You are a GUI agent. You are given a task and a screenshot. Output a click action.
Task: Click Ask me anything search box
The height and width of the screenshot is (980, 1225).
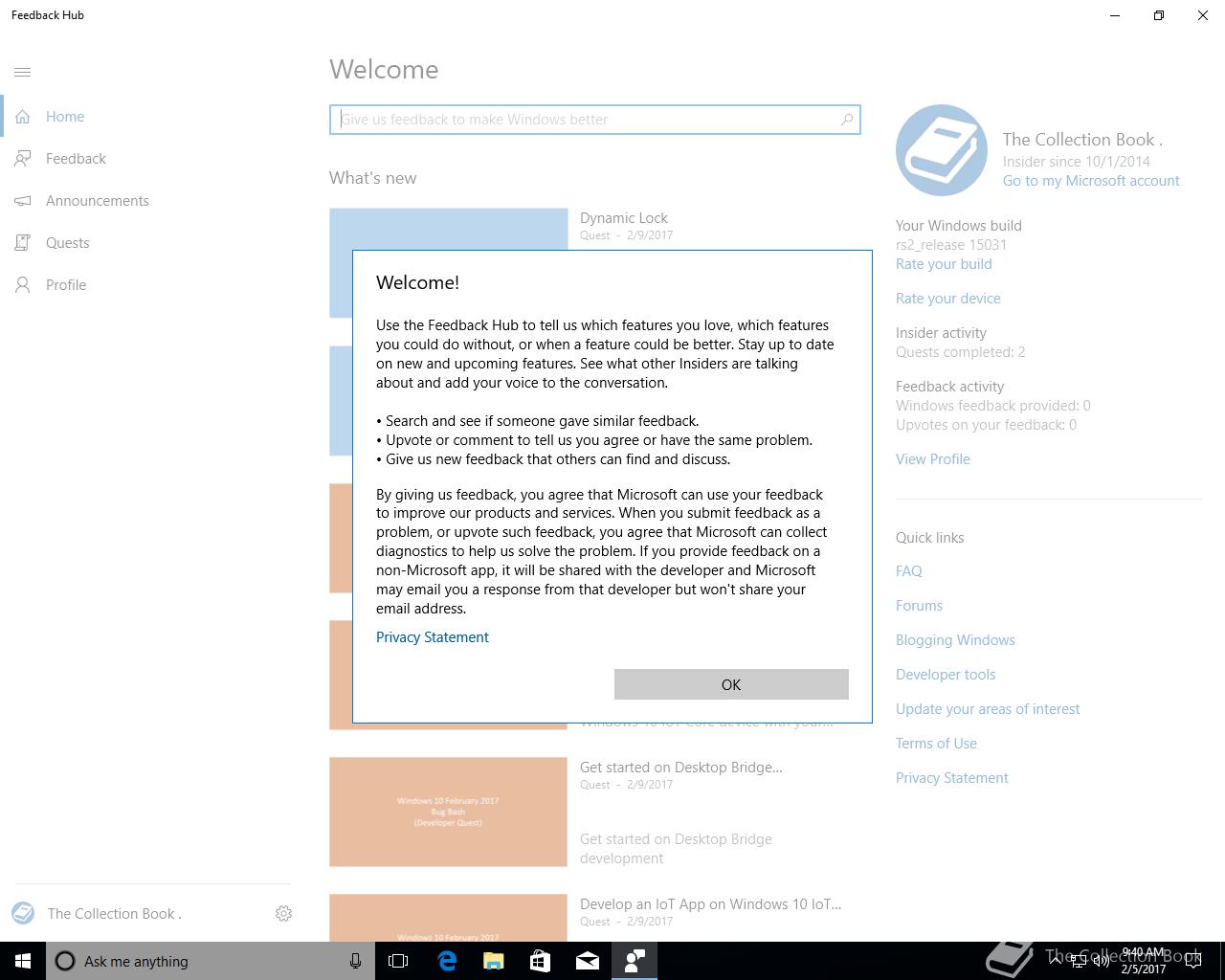click(209, 961)
